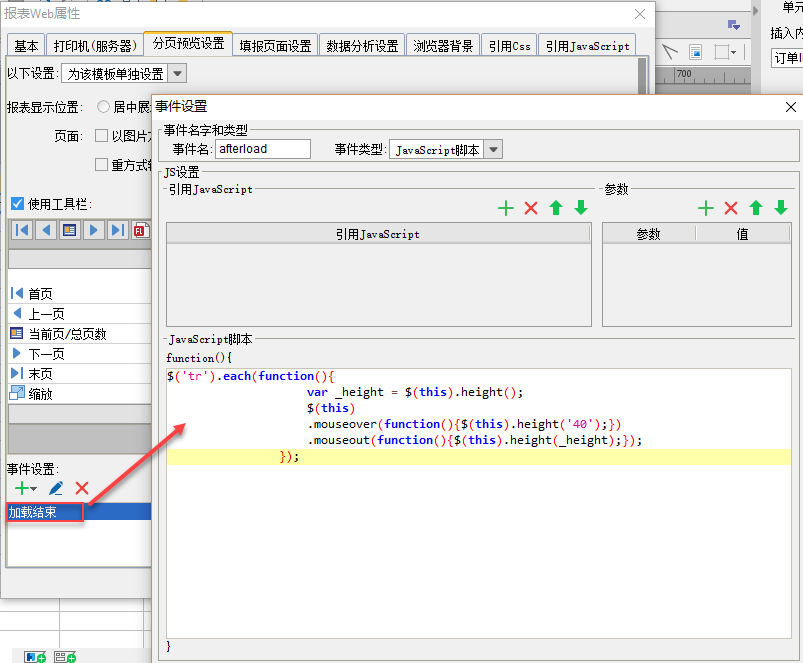Open the 填报页面设置 tab

[x=276, y=46]
